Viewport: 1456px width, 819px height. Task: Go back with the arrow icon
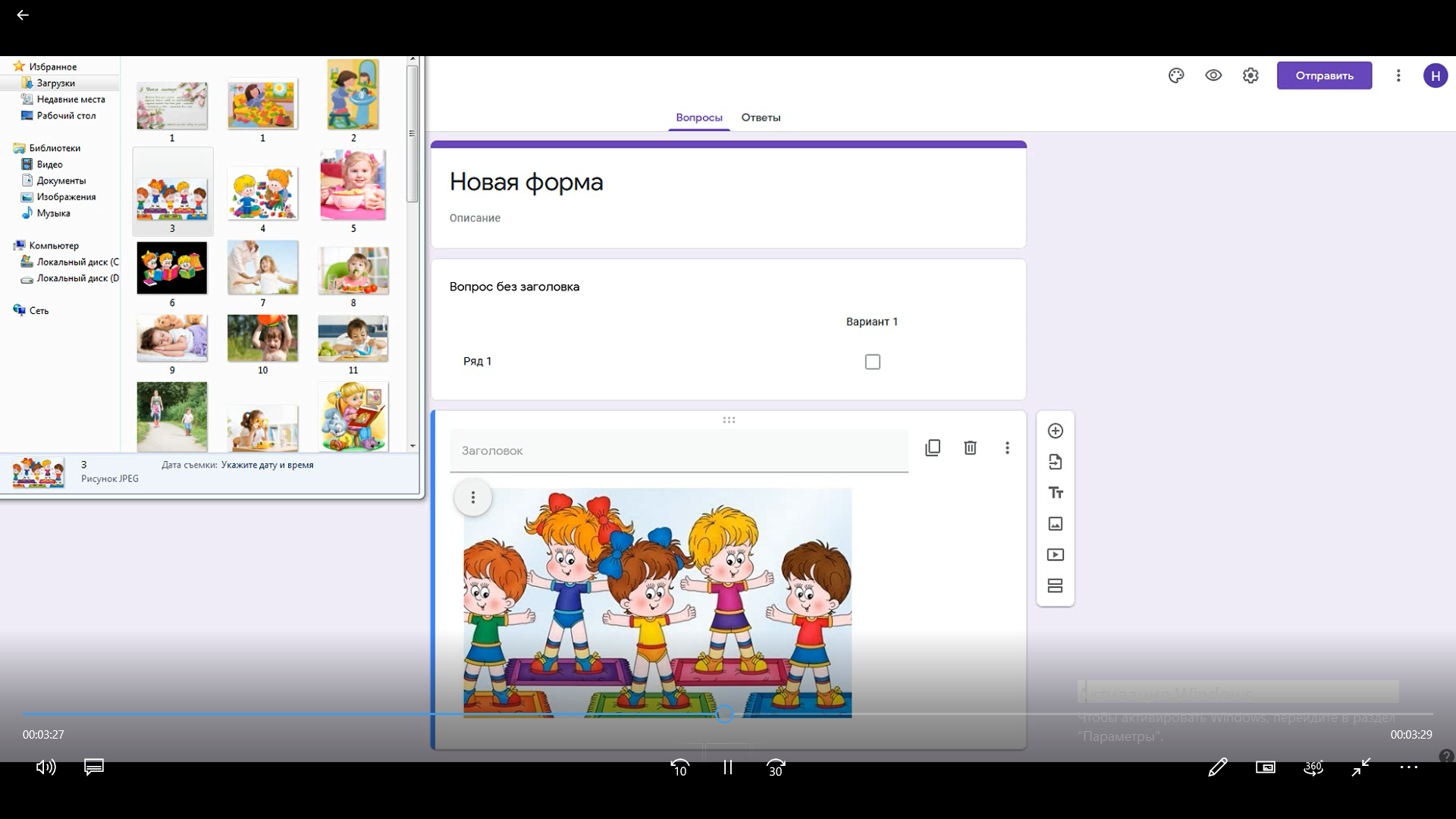[x=23, y=15]
